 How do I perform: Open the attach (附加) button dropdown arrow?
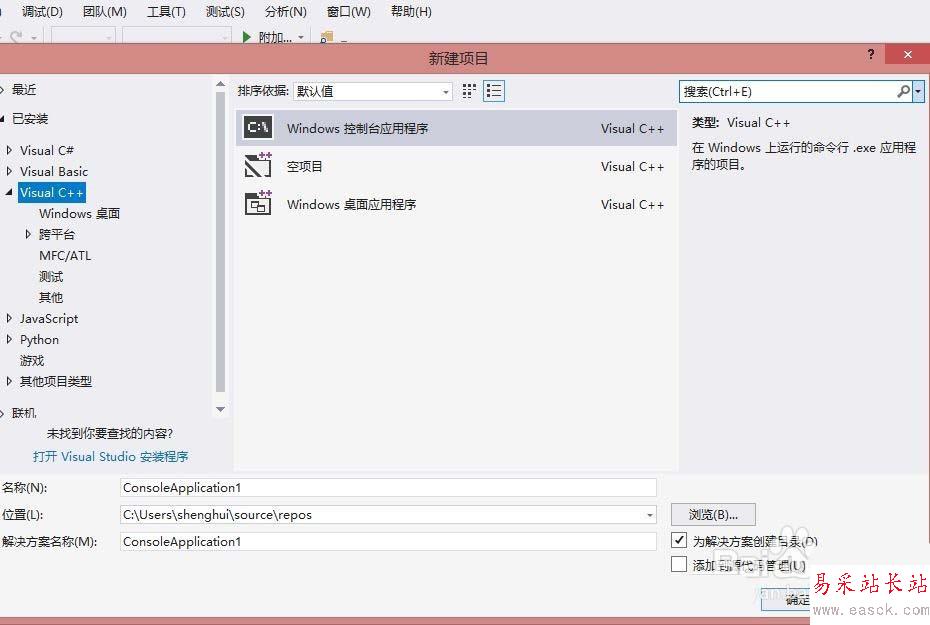point(301,37)
